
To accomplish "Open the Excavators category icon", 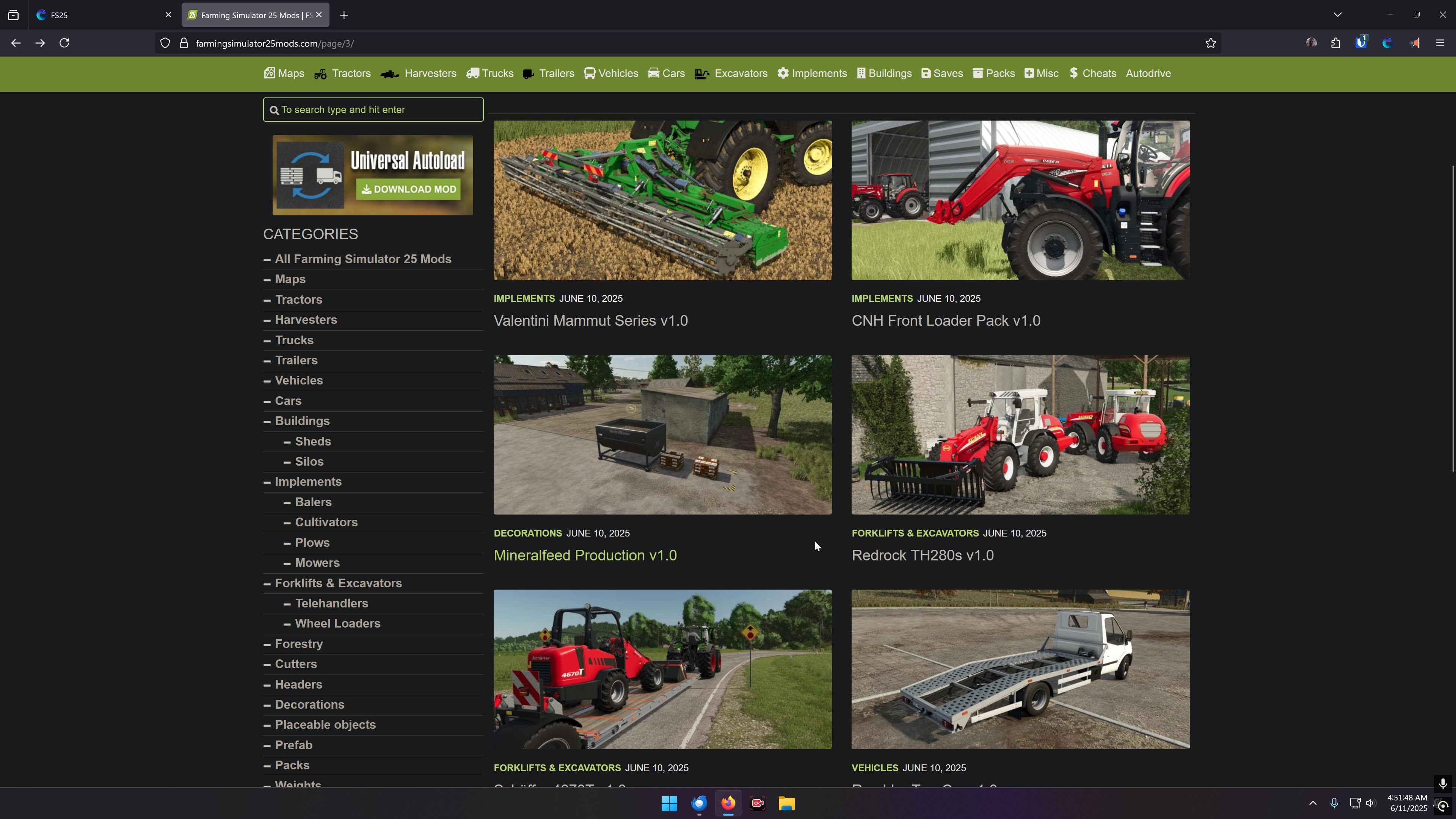I will tap(701, 74).
